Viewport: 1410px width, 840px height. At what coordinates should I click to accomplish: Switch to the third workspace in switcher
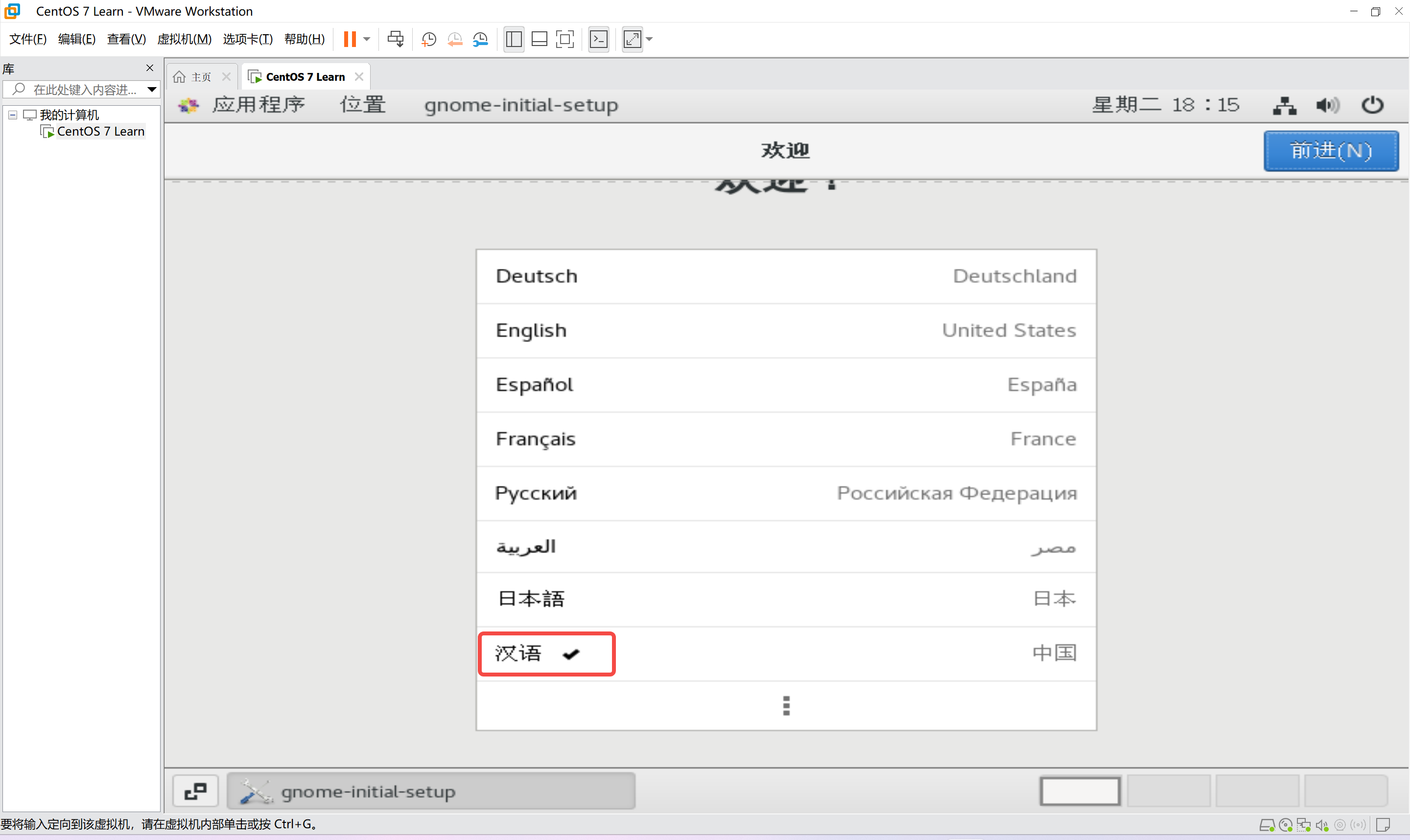tap(1257, 792)
